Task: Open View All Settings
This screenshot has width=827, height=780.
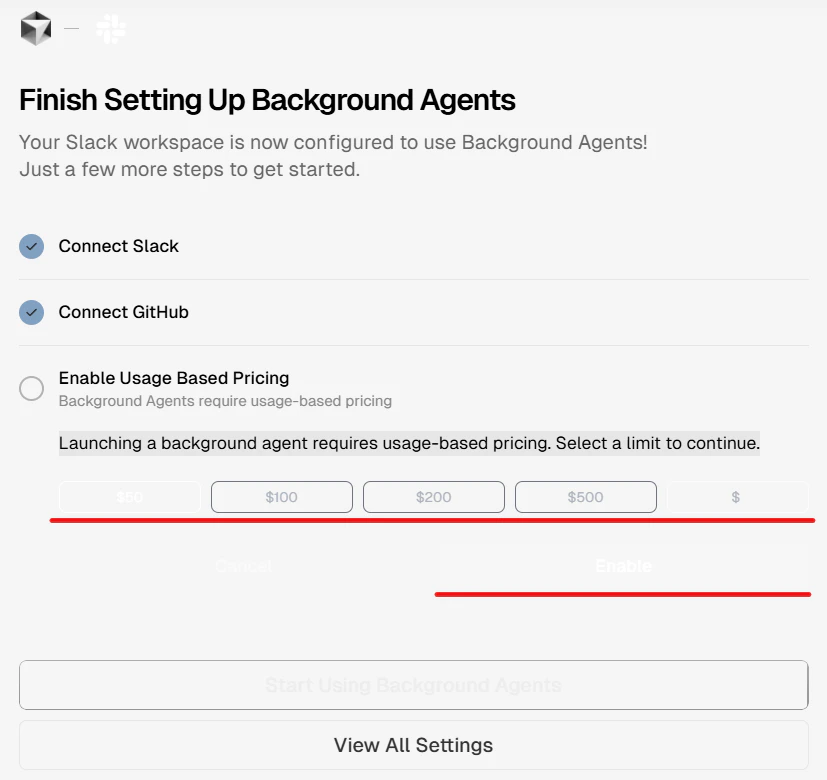Action: (413, 745)
